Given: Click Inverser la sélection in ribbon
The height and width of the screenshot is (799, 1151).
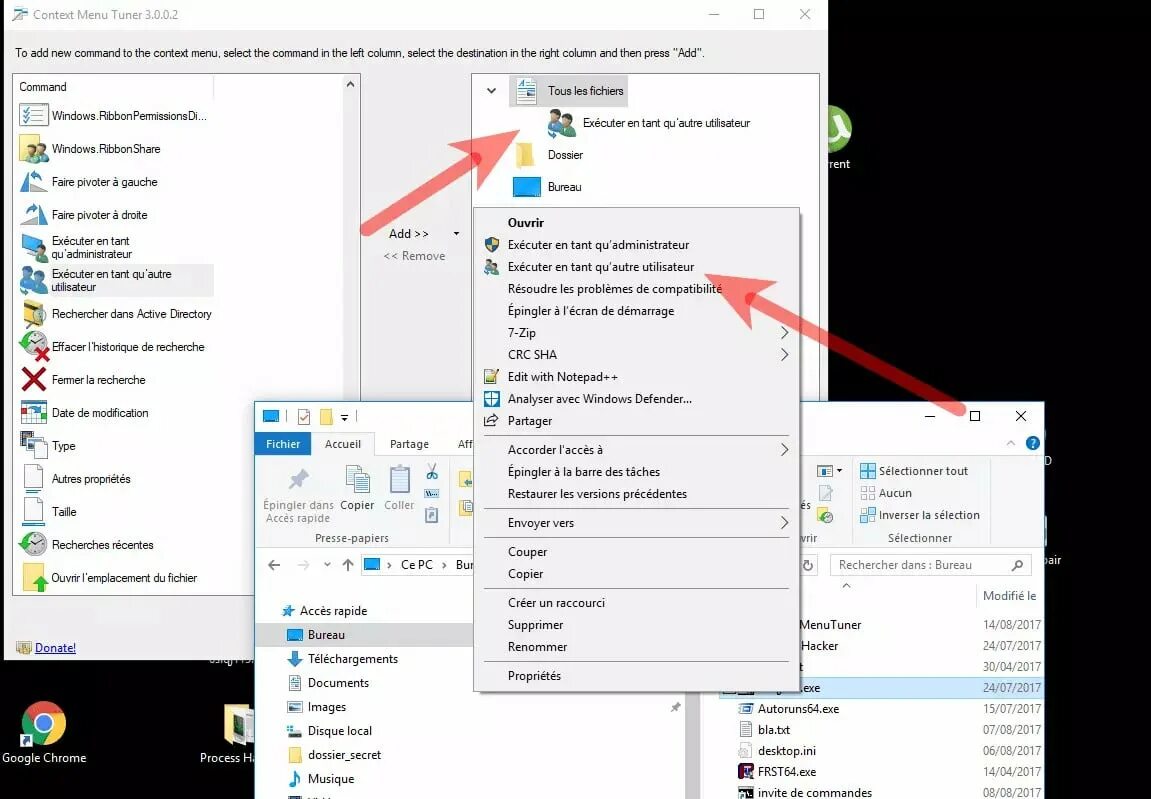Looking at the screenshot, I should pos(920,515).
